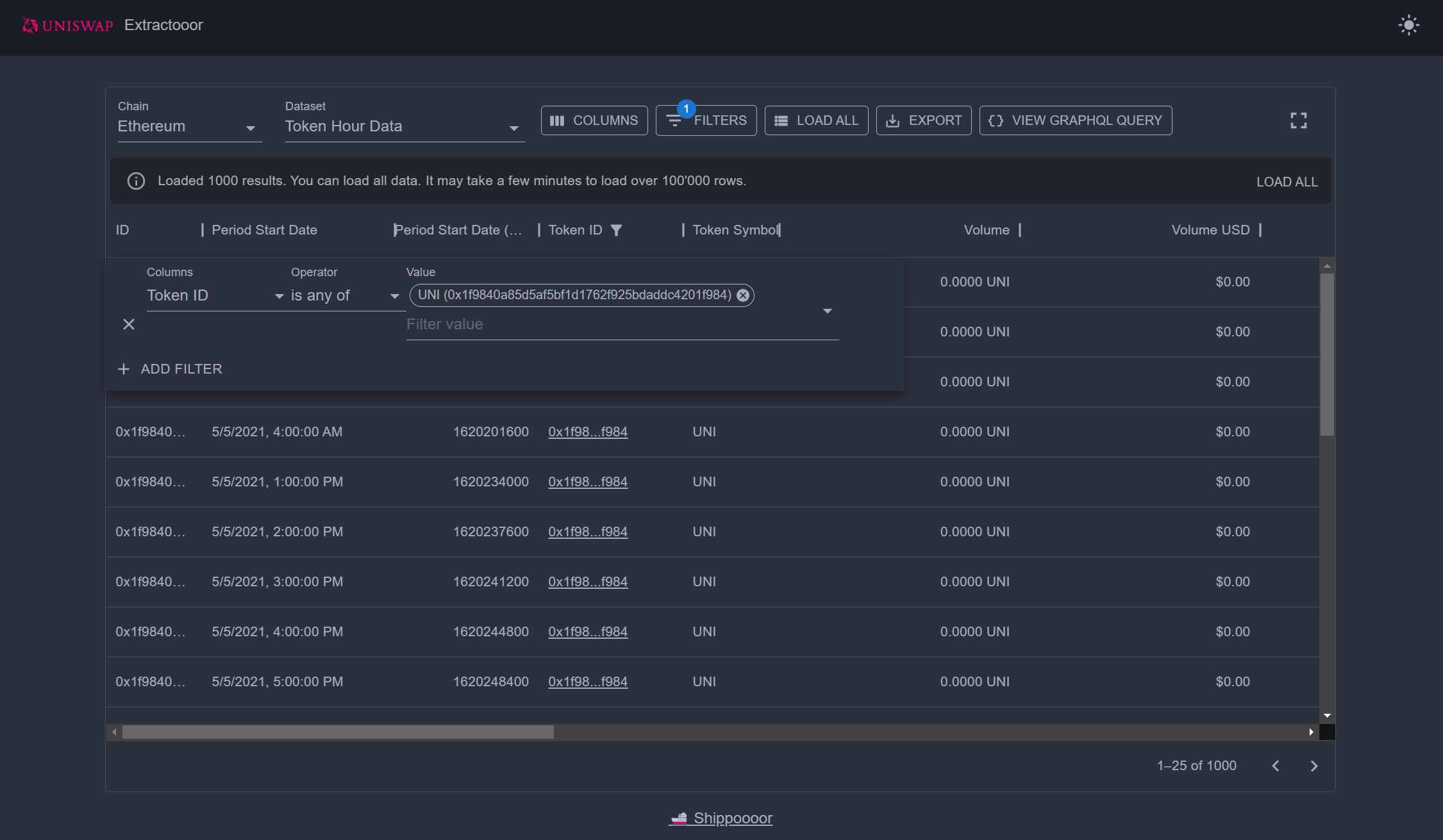Image resolution: width=1443 pixels, height=840 pixels.
Task: Click LOAD ALL in the info banner
Action: point(1287,182)
